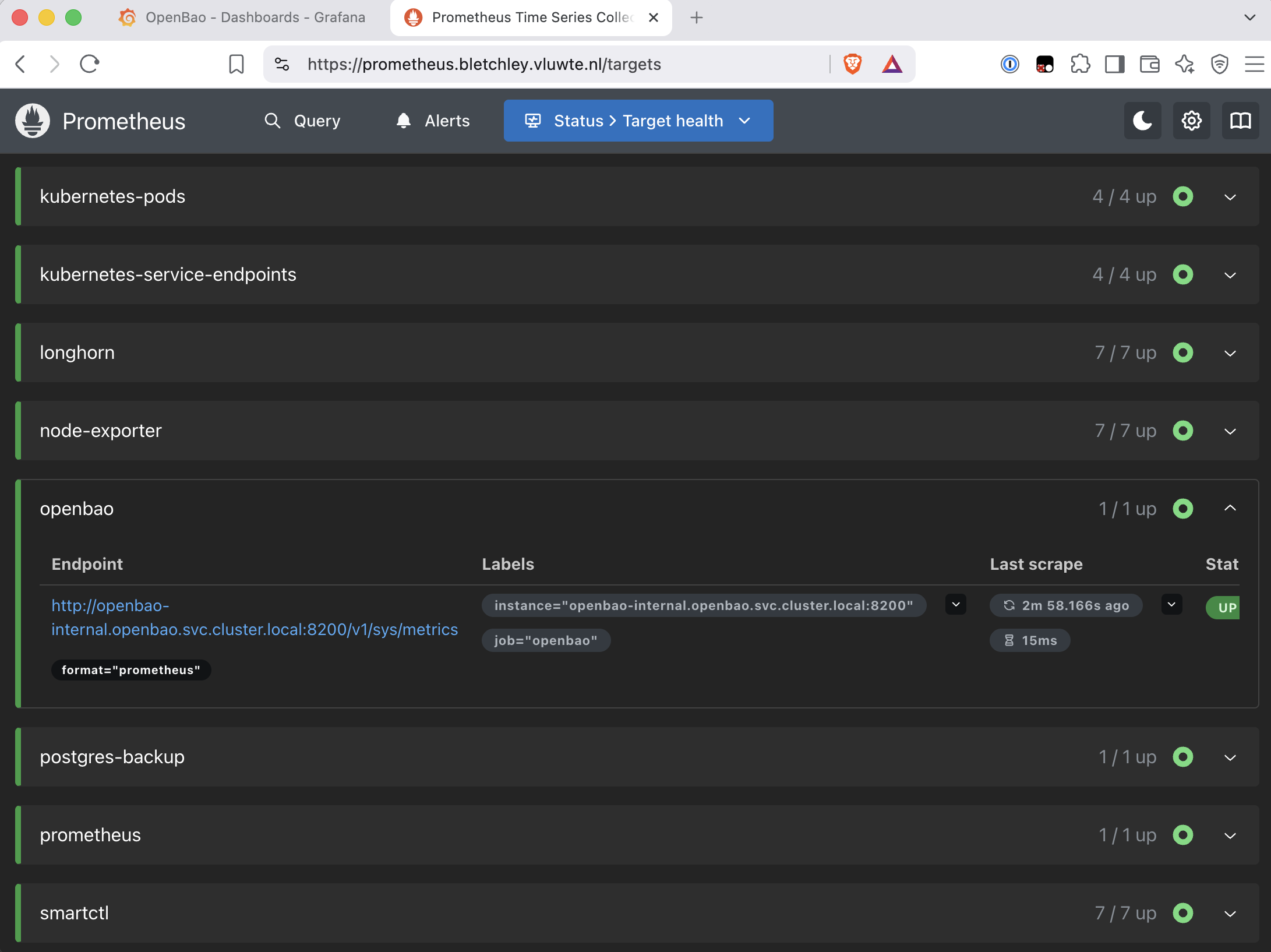Expand the kubernetes-pods target group
This screenshot has height=952, width=1271.
1230,197
